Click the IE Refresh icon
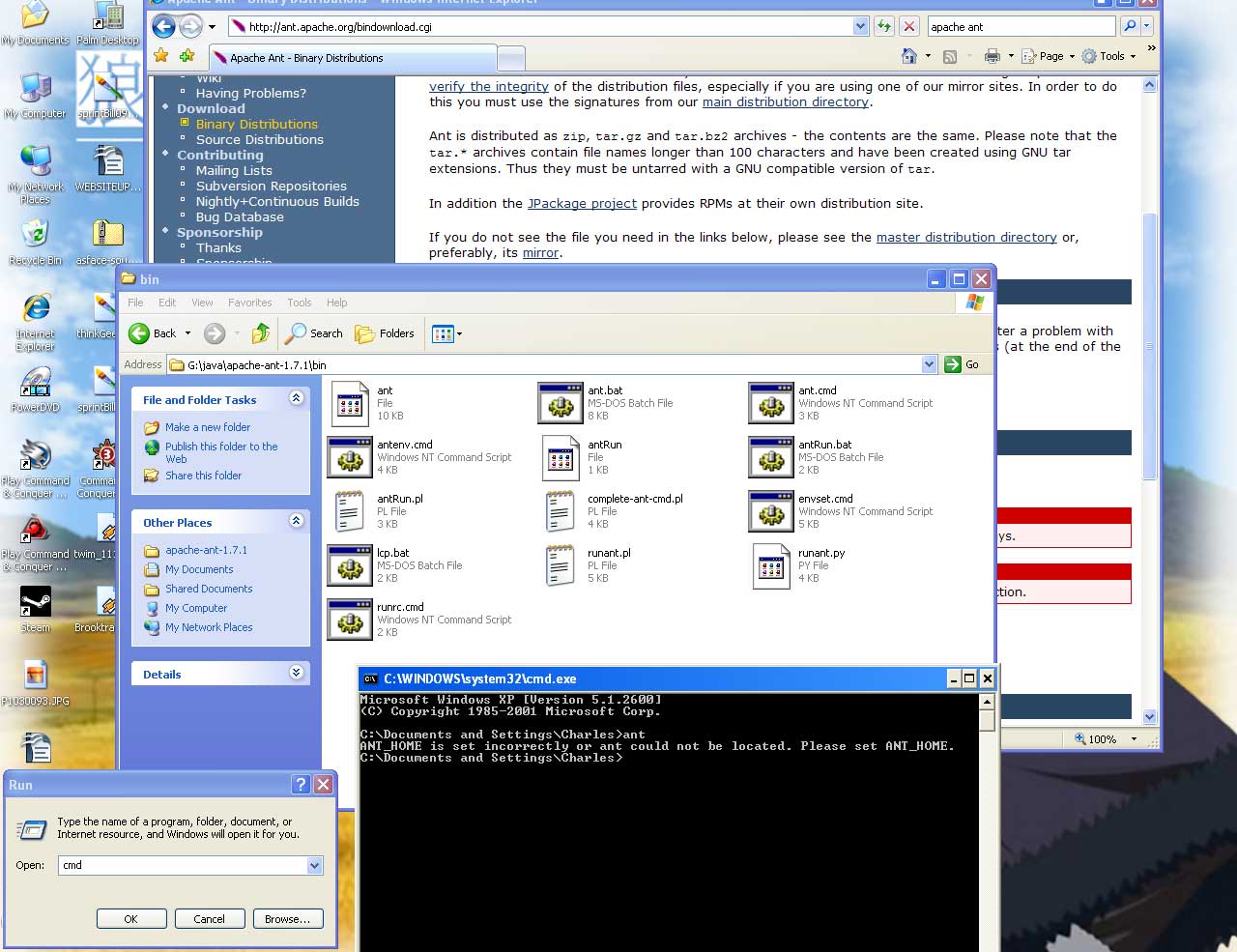Viewport: 1237px width, 952px height. 883,26
